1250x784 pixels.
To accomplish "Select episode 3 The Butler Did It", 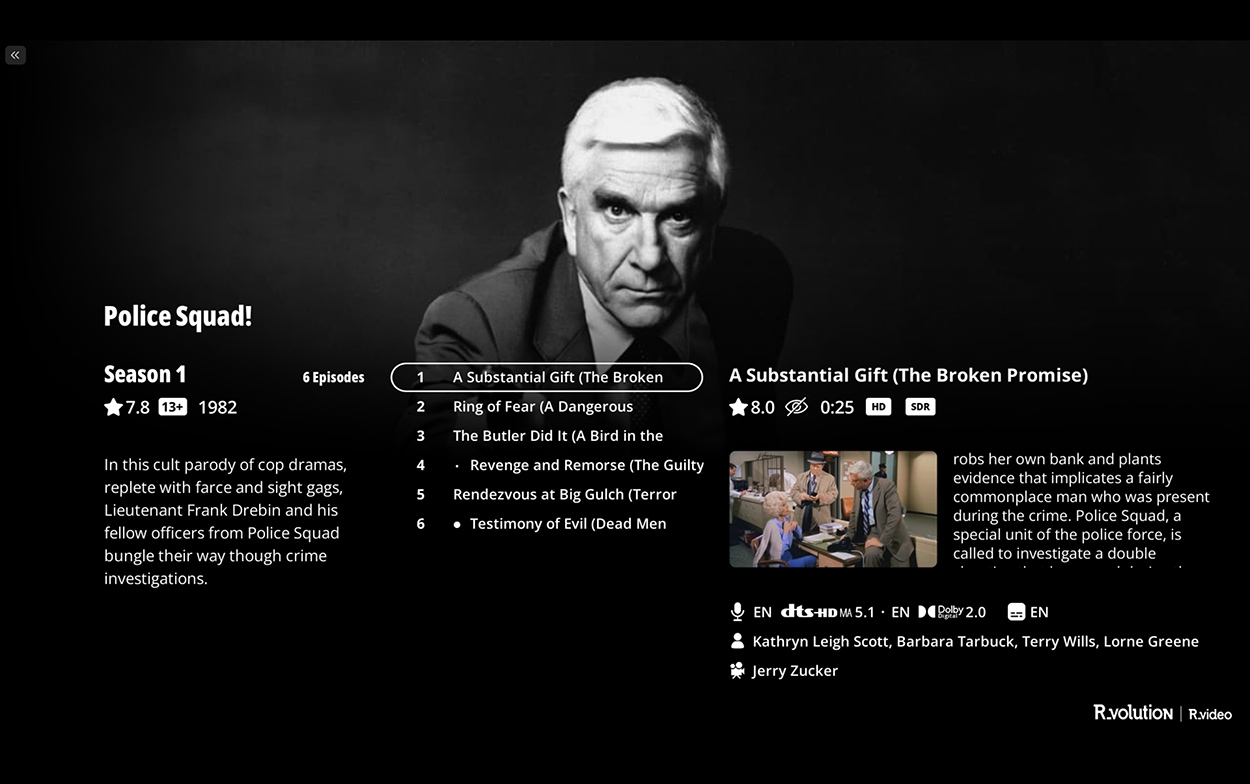I will pyautogui.click(x=547, y=435).
